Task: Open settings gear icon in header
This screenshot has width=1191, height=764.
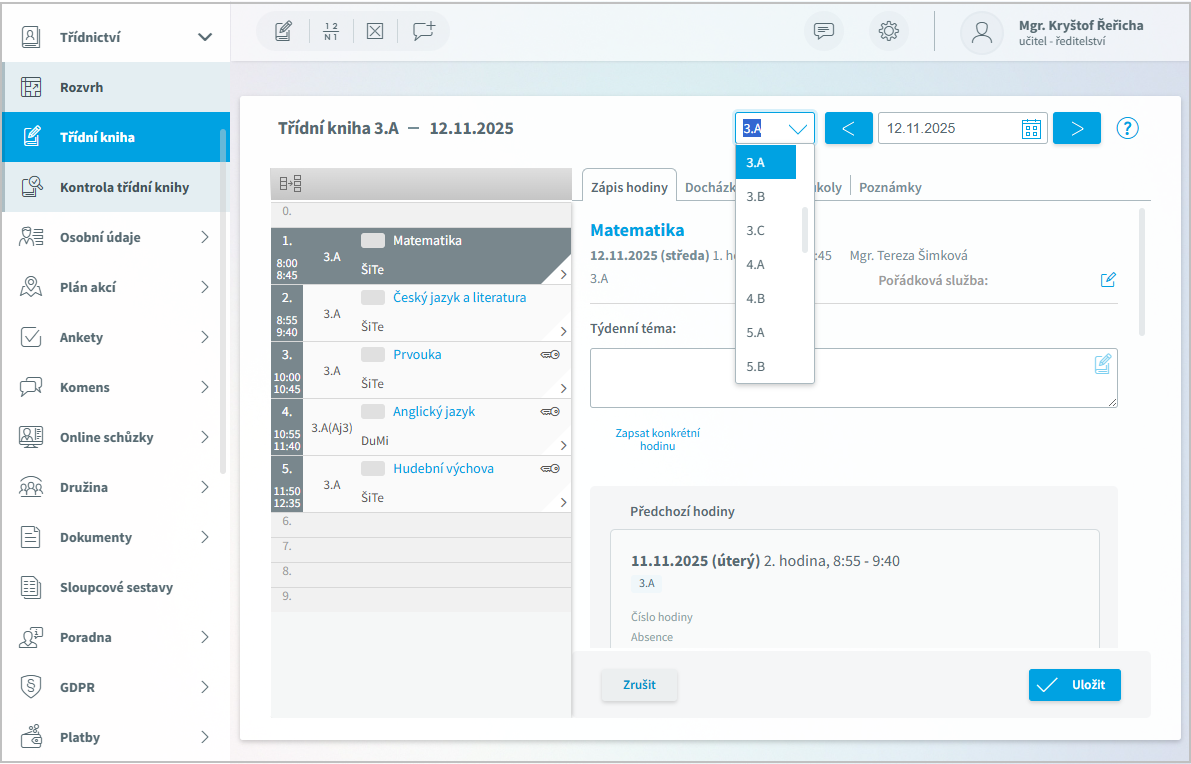Action: [888, 31]
